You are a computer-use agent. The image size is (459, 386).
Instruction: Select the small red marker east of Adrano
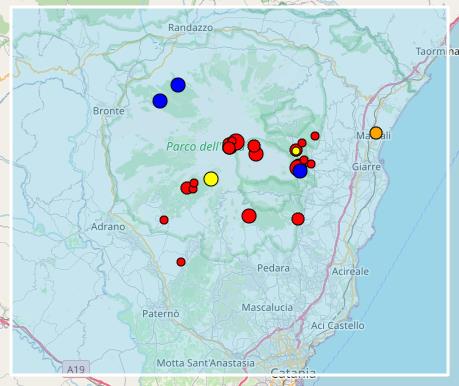[x=164, y=220]
